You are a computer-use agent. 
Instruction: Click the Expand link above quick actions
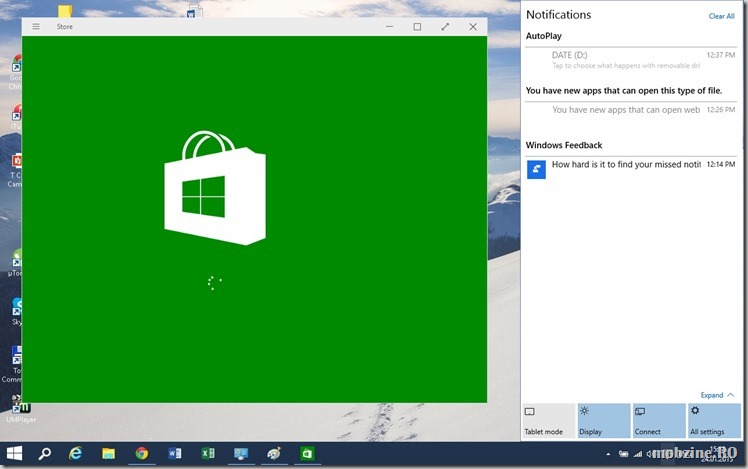pyautogui.click(x=717, y=395)
